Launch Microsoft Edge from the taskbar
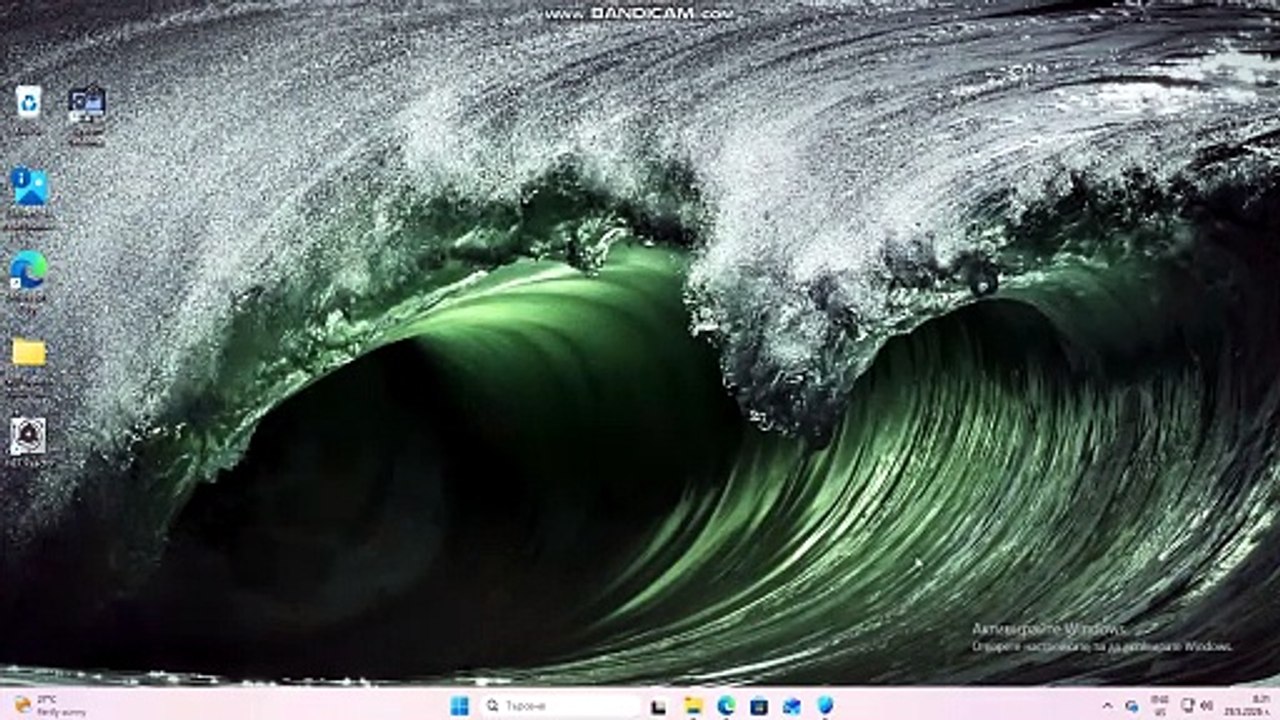Viewport: 1280px width, 720px height. (x=726, y=706)
